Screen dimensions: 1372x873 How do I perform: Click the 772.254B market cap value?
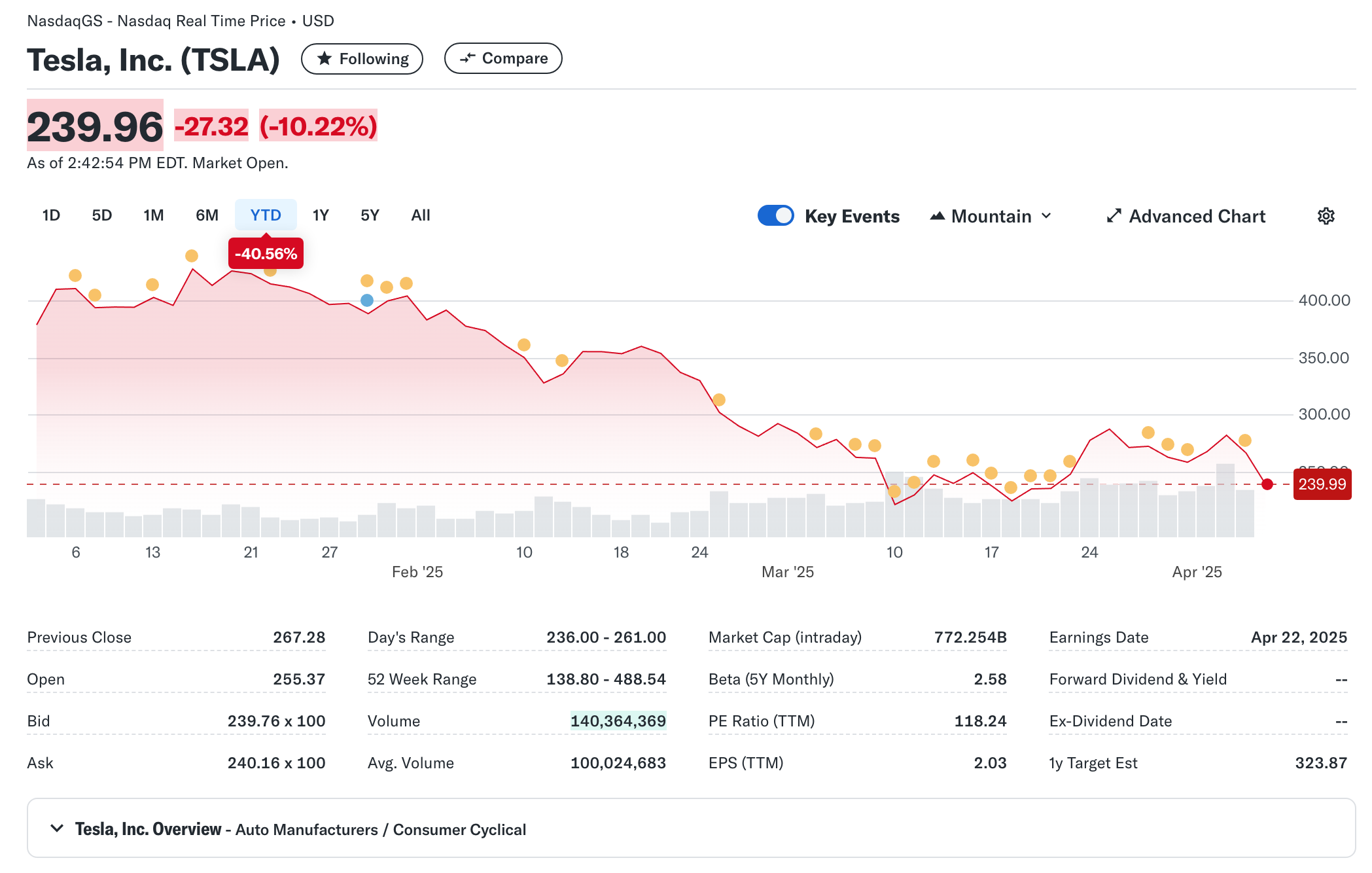click(x=970, y=637)
